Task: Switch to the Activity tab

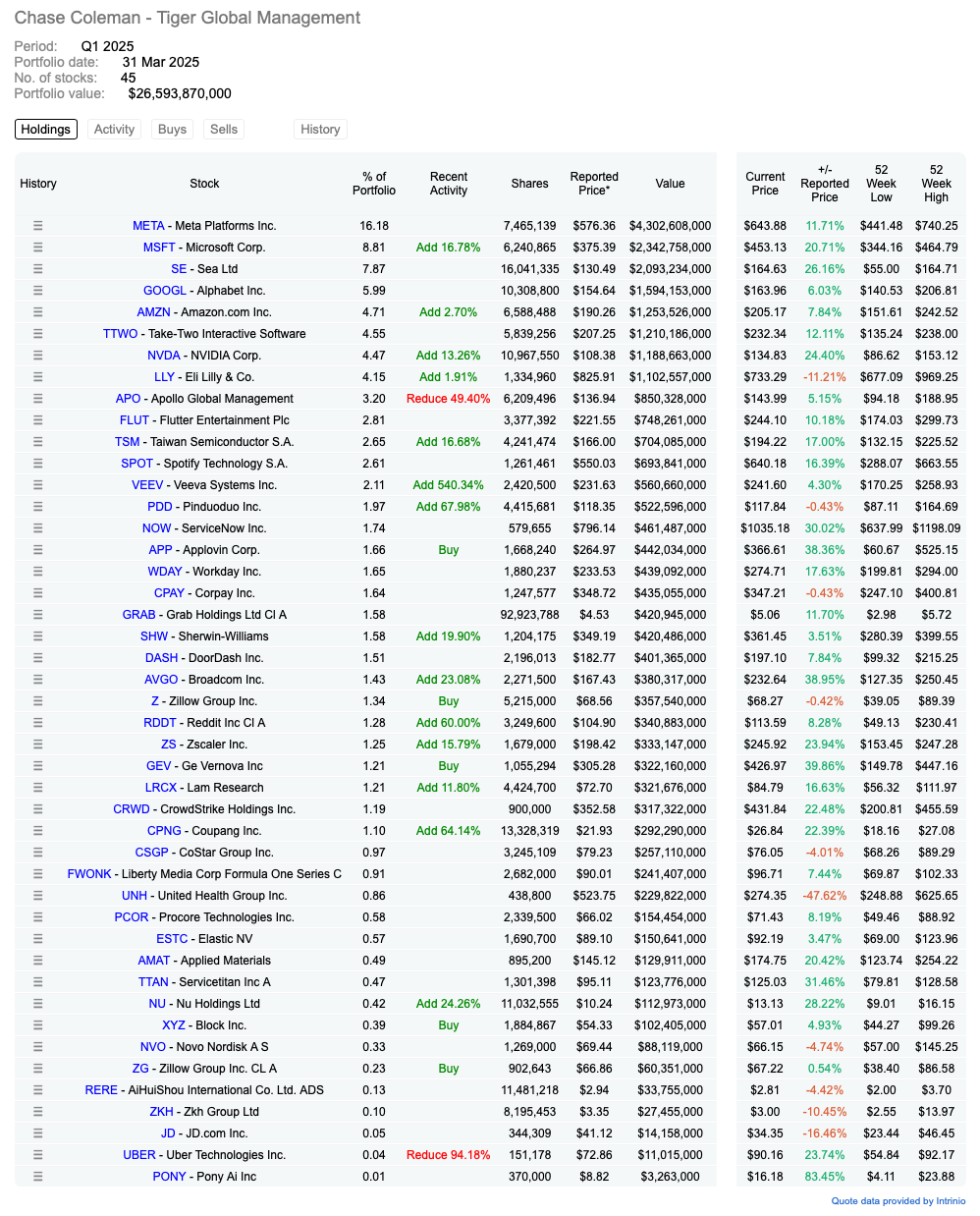Action: pyautogui.click(x=115, y=130)
